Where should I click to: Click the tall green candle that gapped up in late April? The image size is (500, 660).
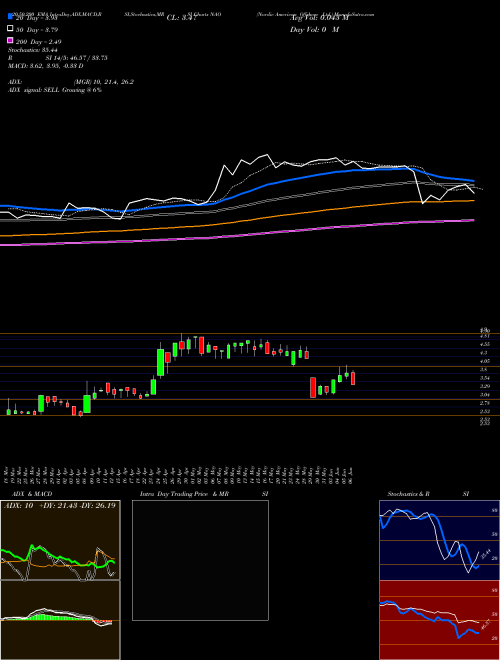tap(160, 362)
